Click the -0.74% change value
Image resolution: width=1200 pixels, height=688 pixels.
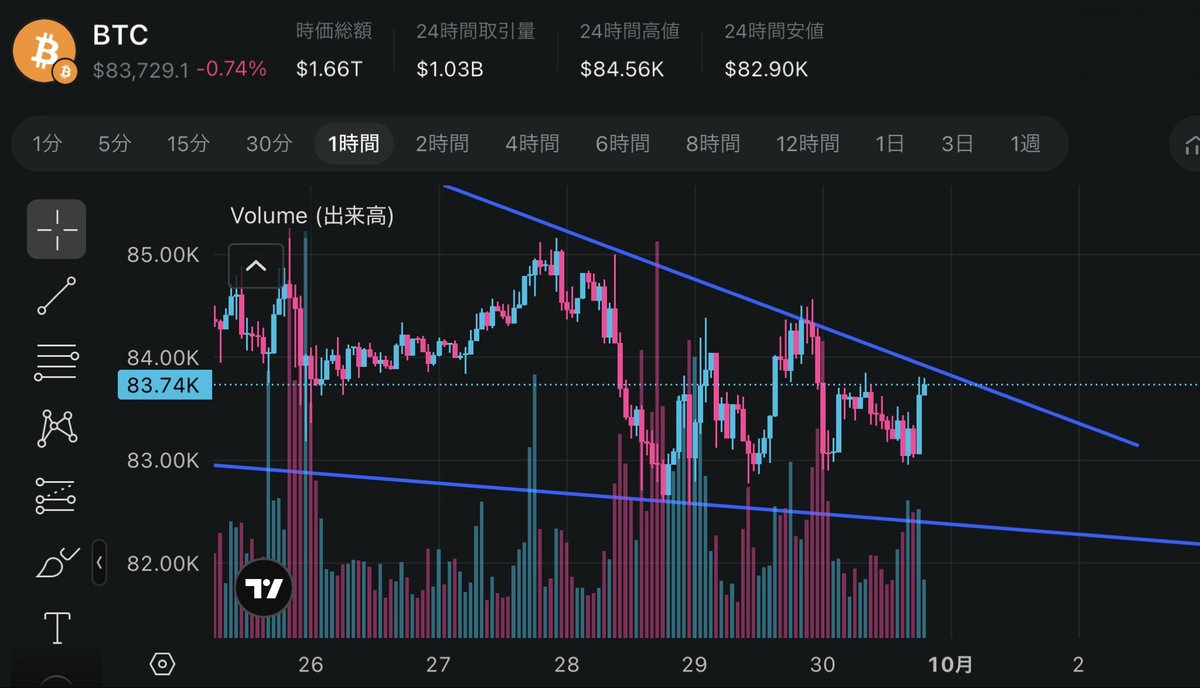(x=231, y=69)
